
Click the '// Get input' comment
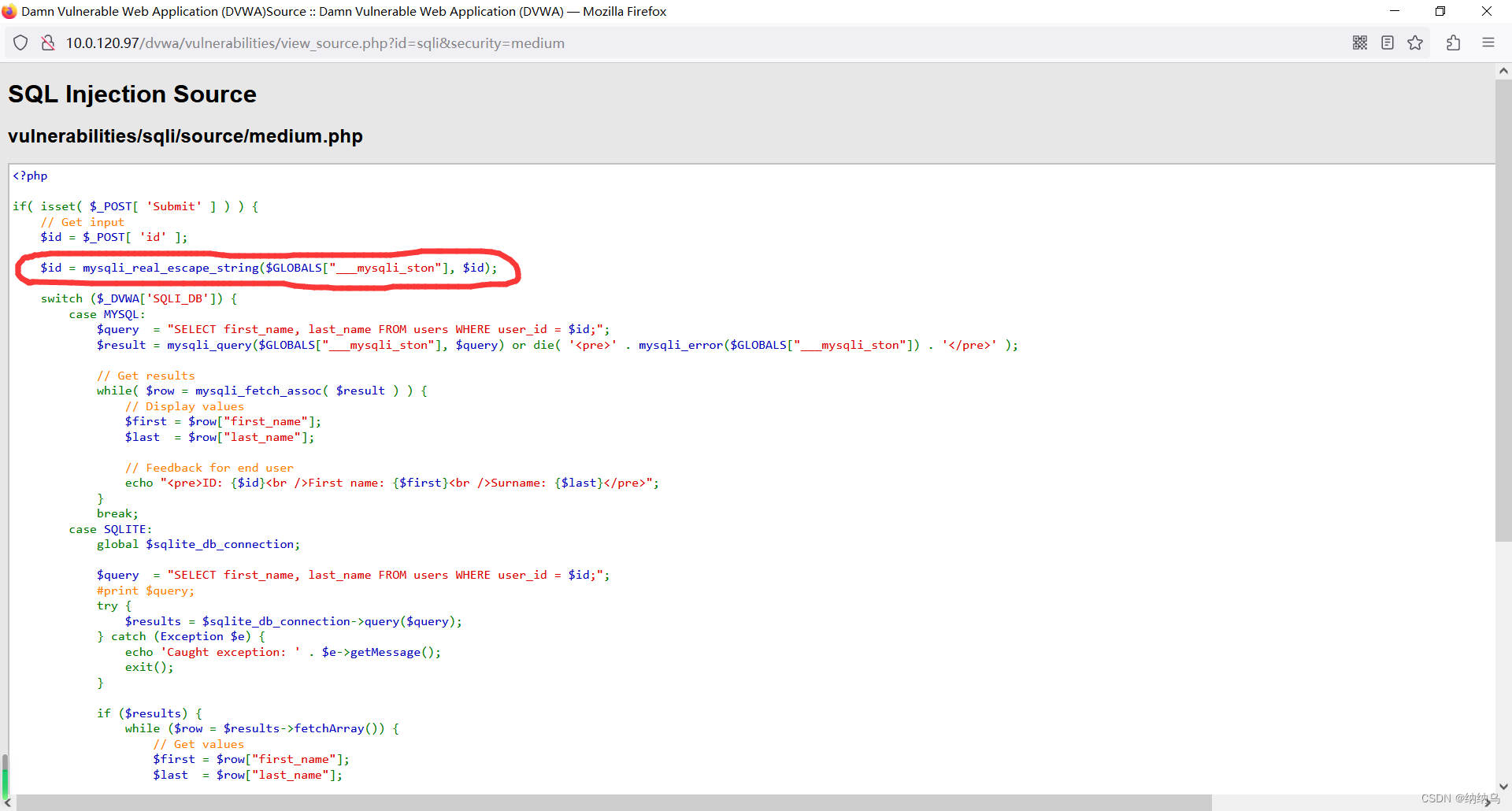83,222
